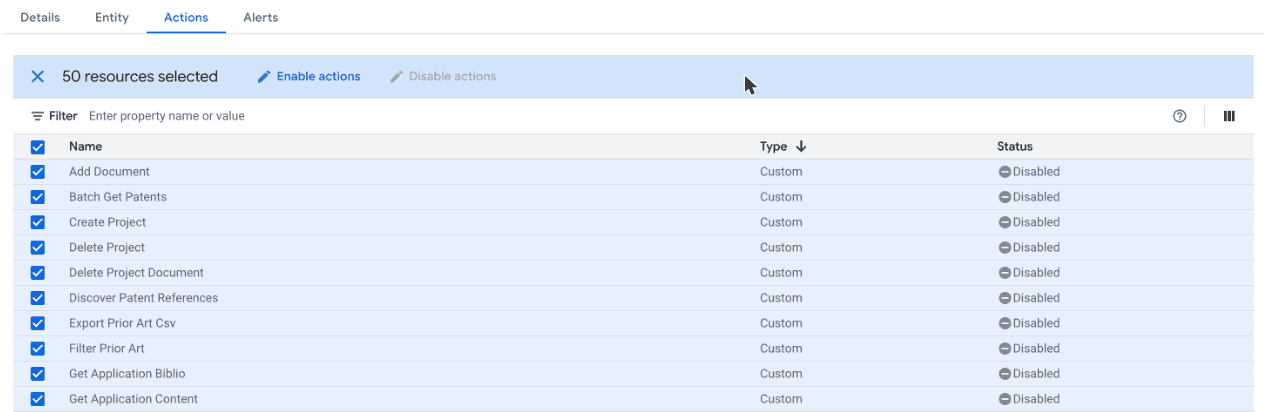Select the Actions tab
The width and height of the screenshot is (1270, 412).
point(186,17)
